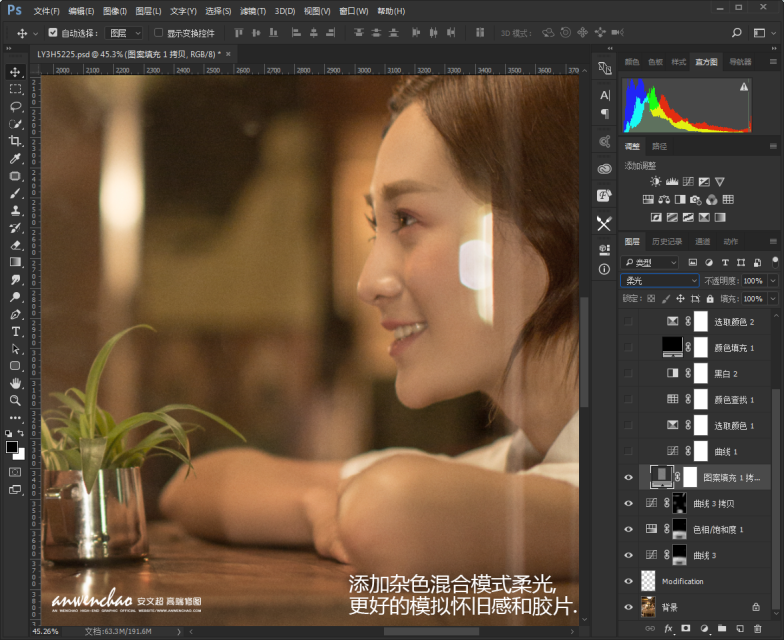Toggle Quick Mask mode icon
Image resolution: width=784 pixels, height=640 pixels.
(x=16, y=472)
